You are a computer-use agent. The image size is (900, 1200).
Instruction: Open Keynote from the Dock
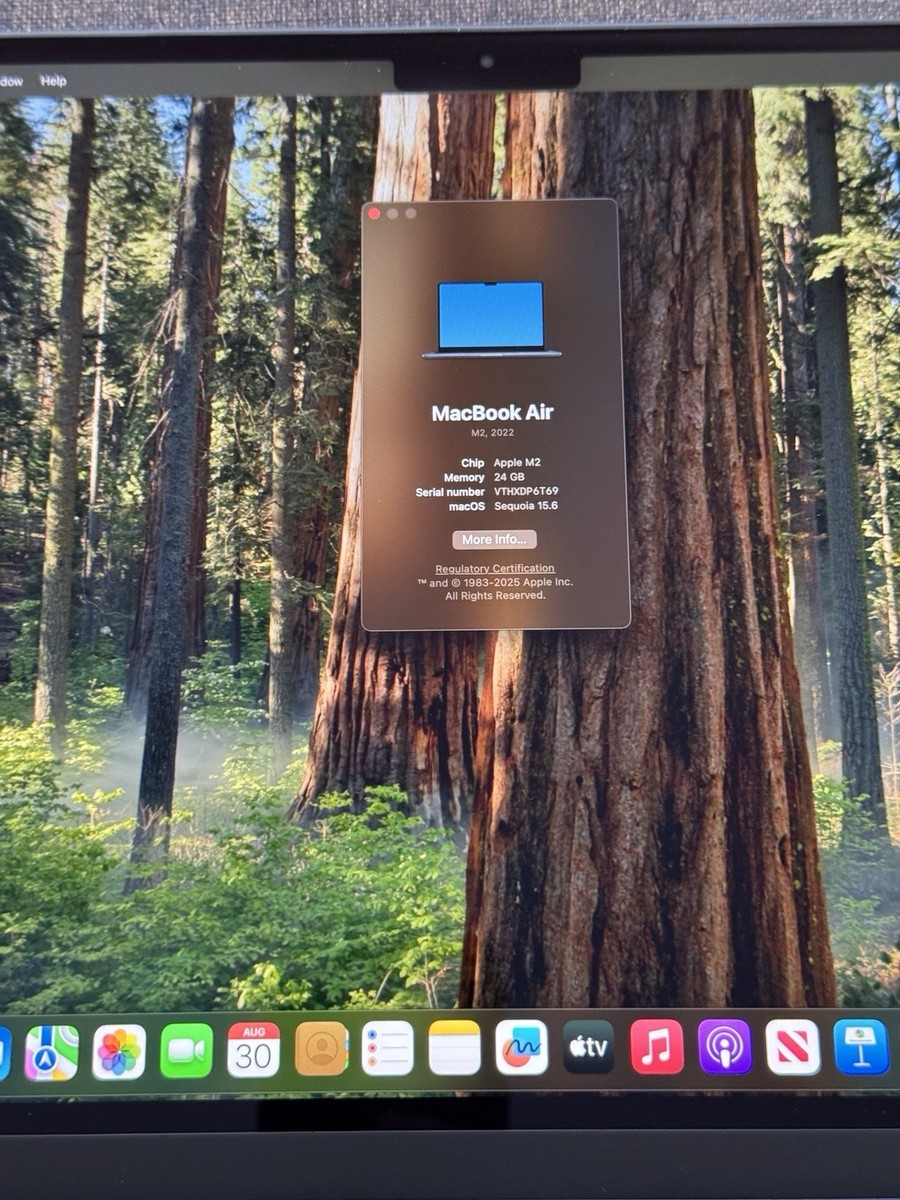tap(861, 1047)
